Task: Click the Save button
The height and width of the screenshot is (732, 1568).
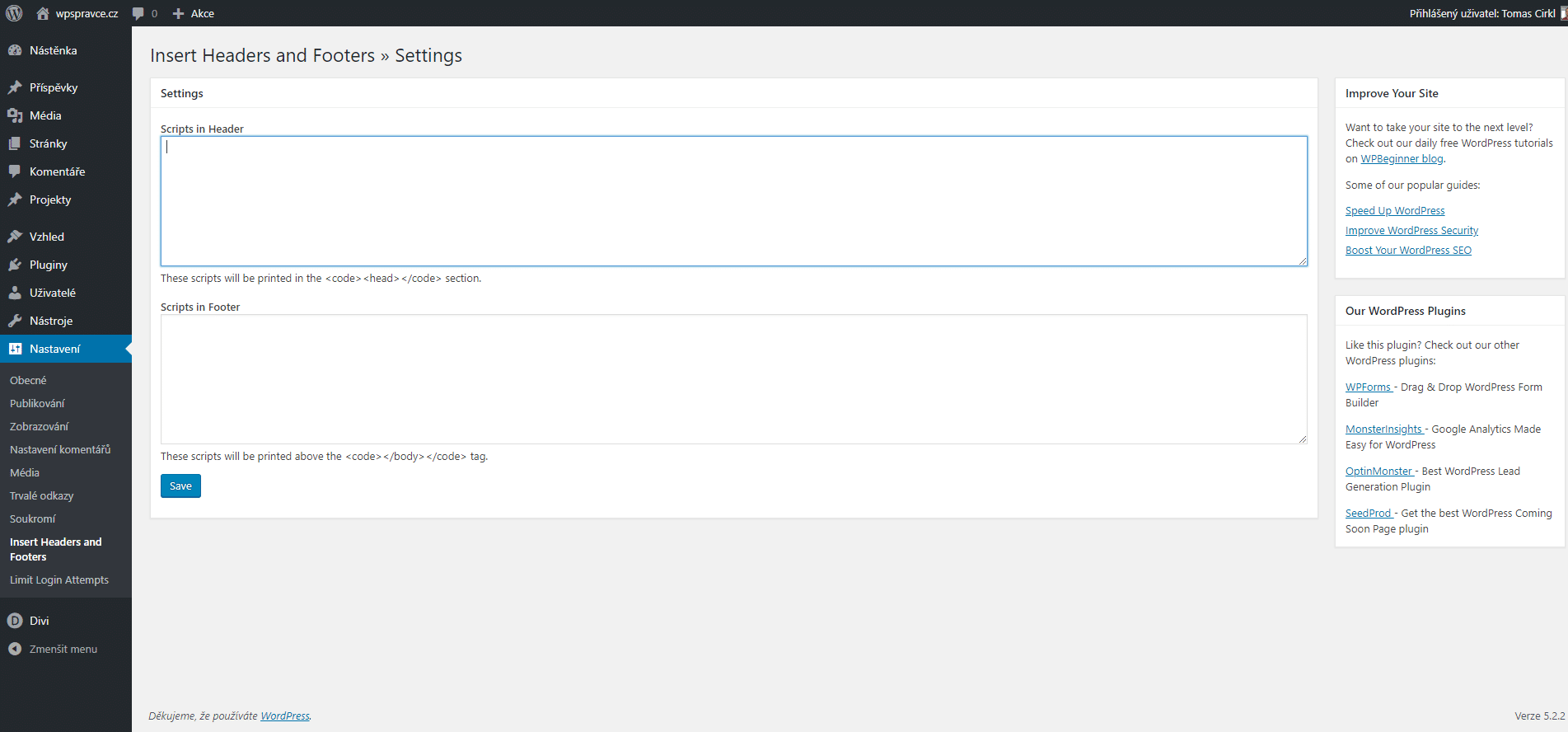Action: [x=180, y=486]
